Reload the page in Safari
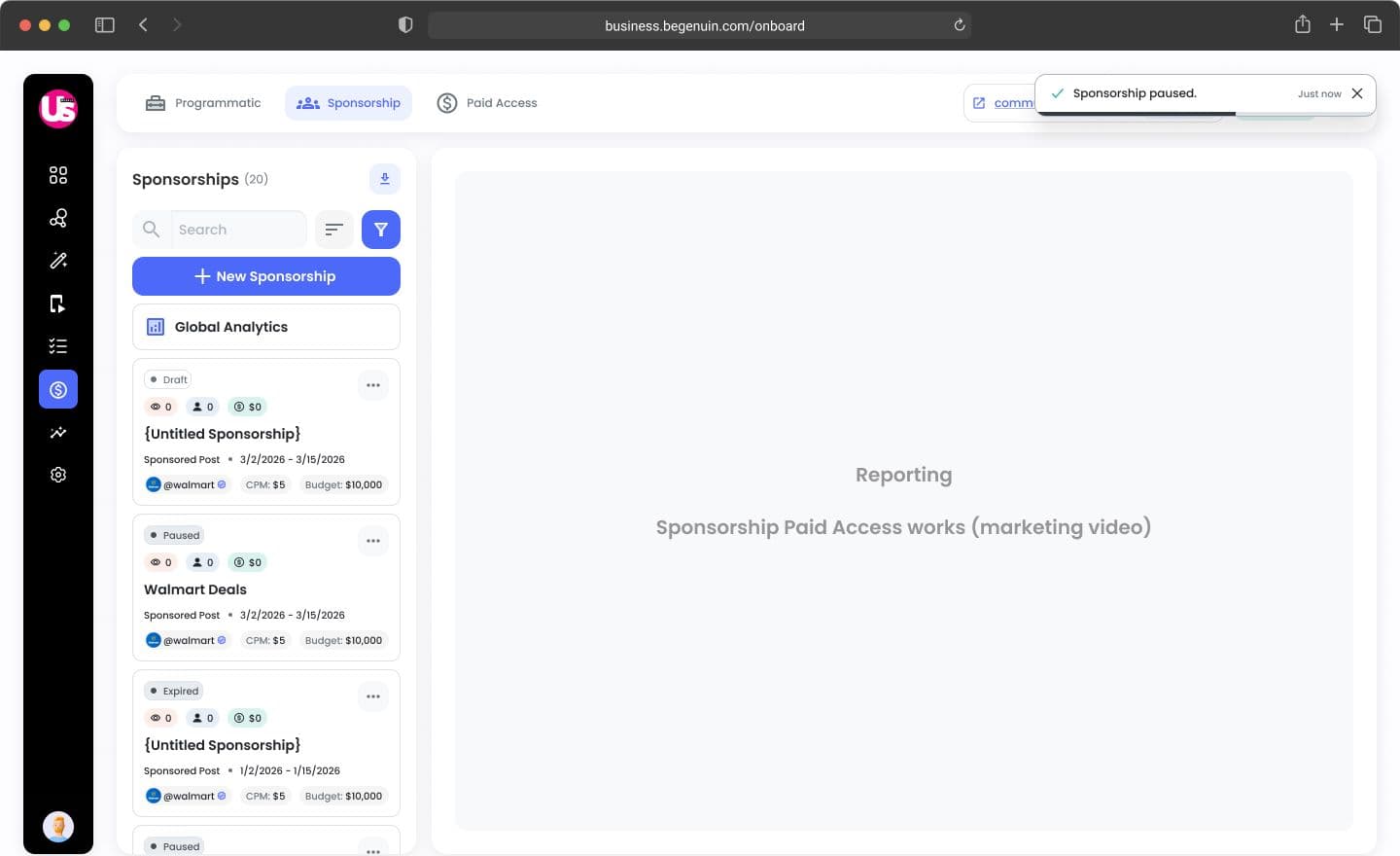Screen dimensions: 1400x856 pyautogui.click(x=960, y=25)
